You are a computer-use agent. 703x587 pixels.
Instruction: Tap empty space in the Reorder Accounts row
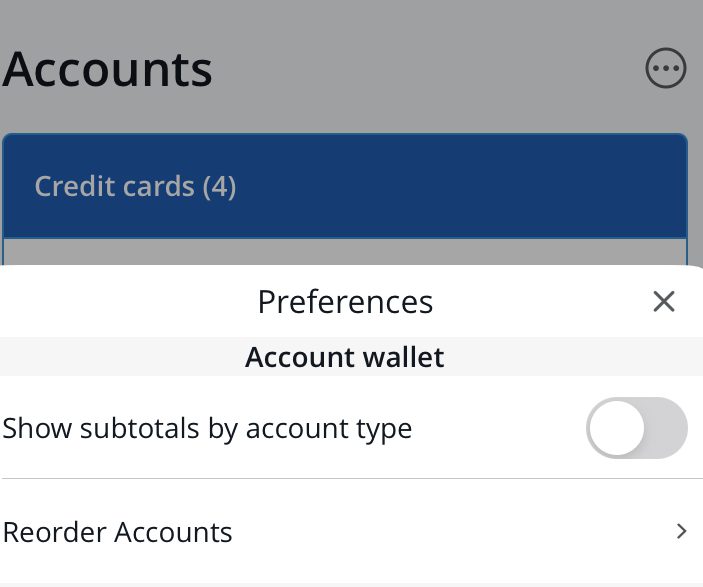pyautogui.click(x=450, y=531)
